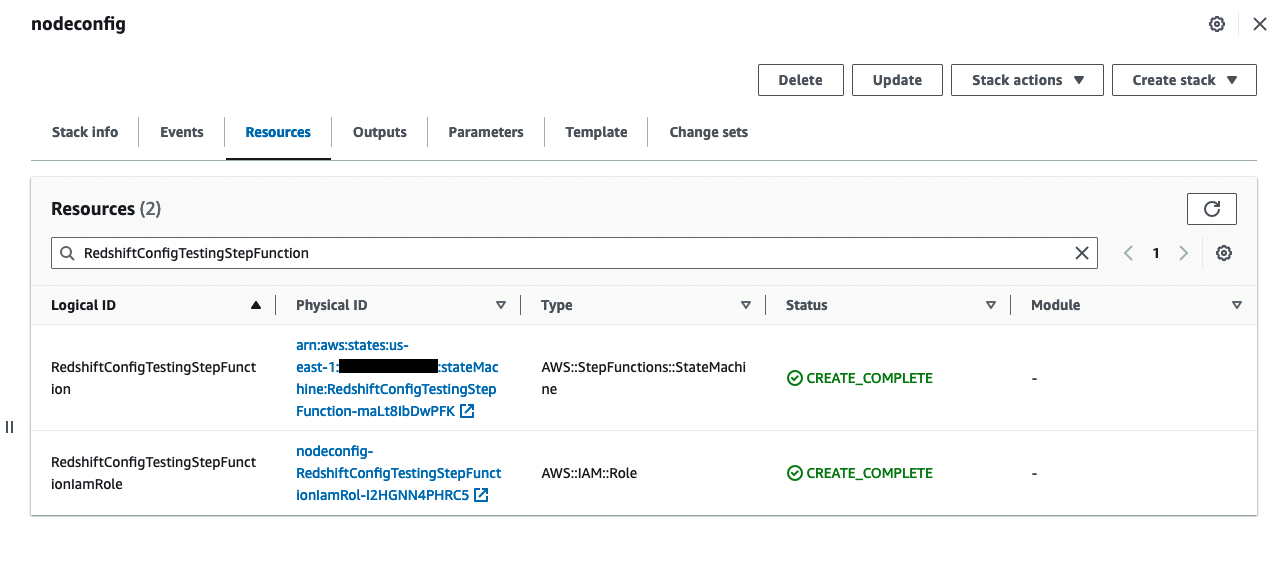The height and width of the screenshot is (580, 1287).
Task: Refresh the Resources list
Action: tap(1211, 209)
